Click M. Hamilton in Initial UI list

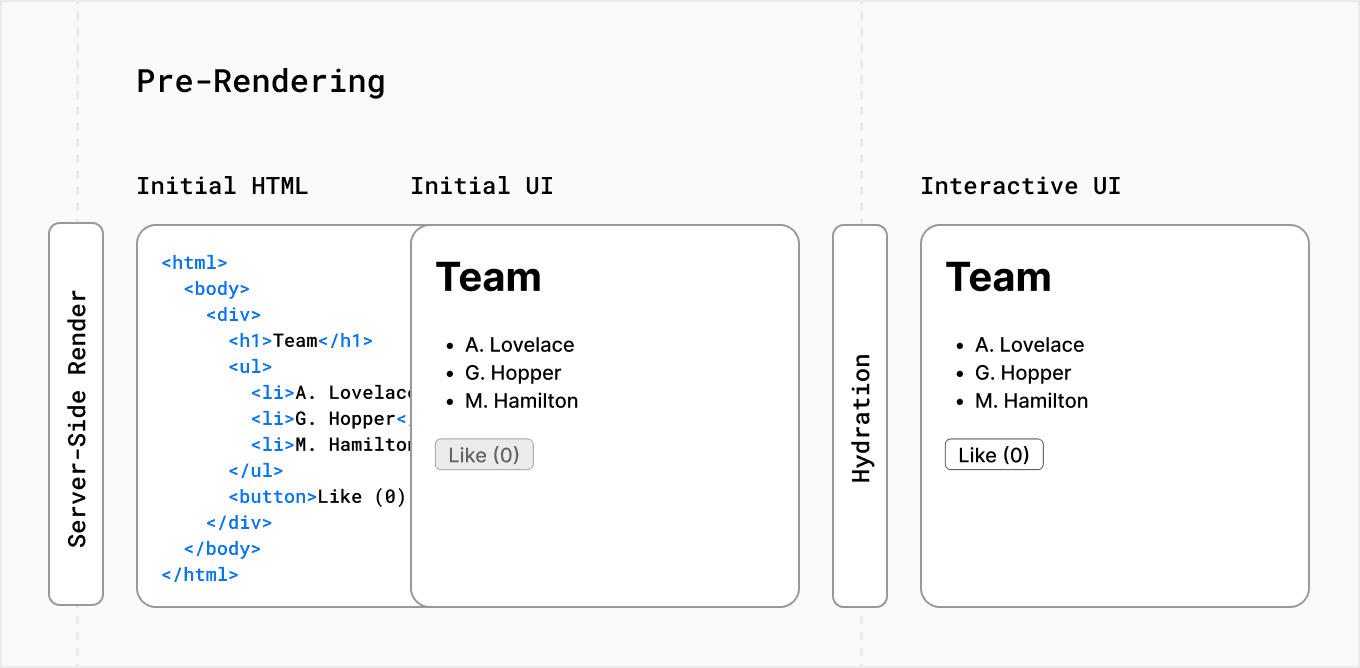[521, 401]
